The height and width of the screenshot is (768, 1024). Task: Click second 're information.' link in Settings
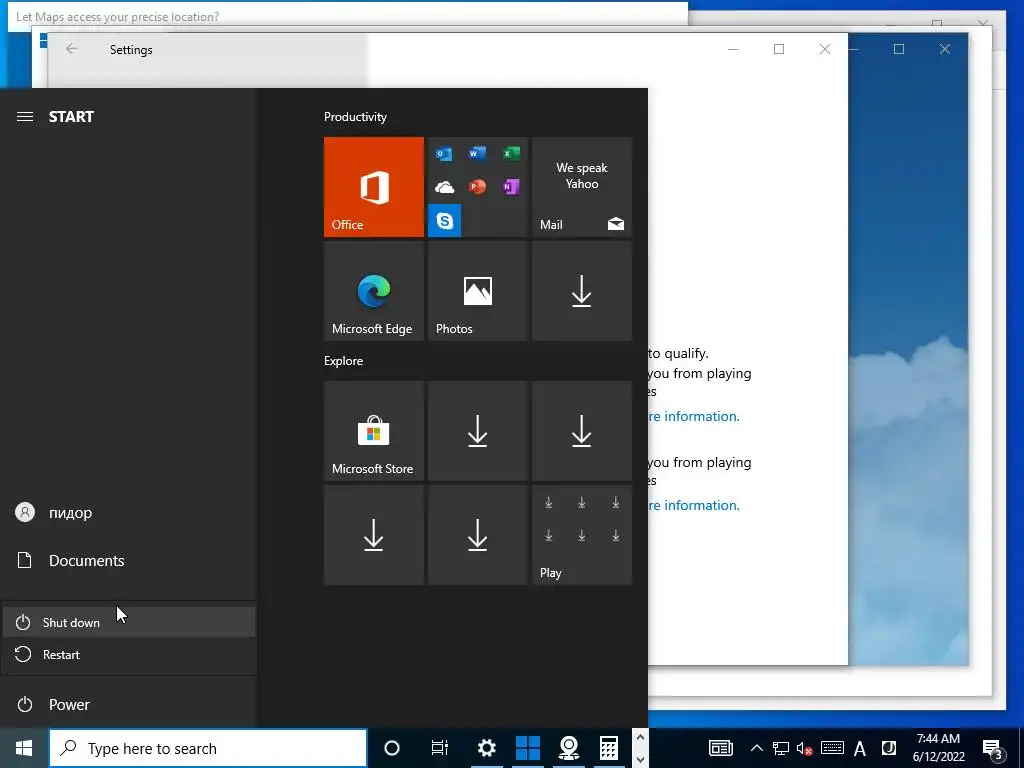(x=694, y=505)
